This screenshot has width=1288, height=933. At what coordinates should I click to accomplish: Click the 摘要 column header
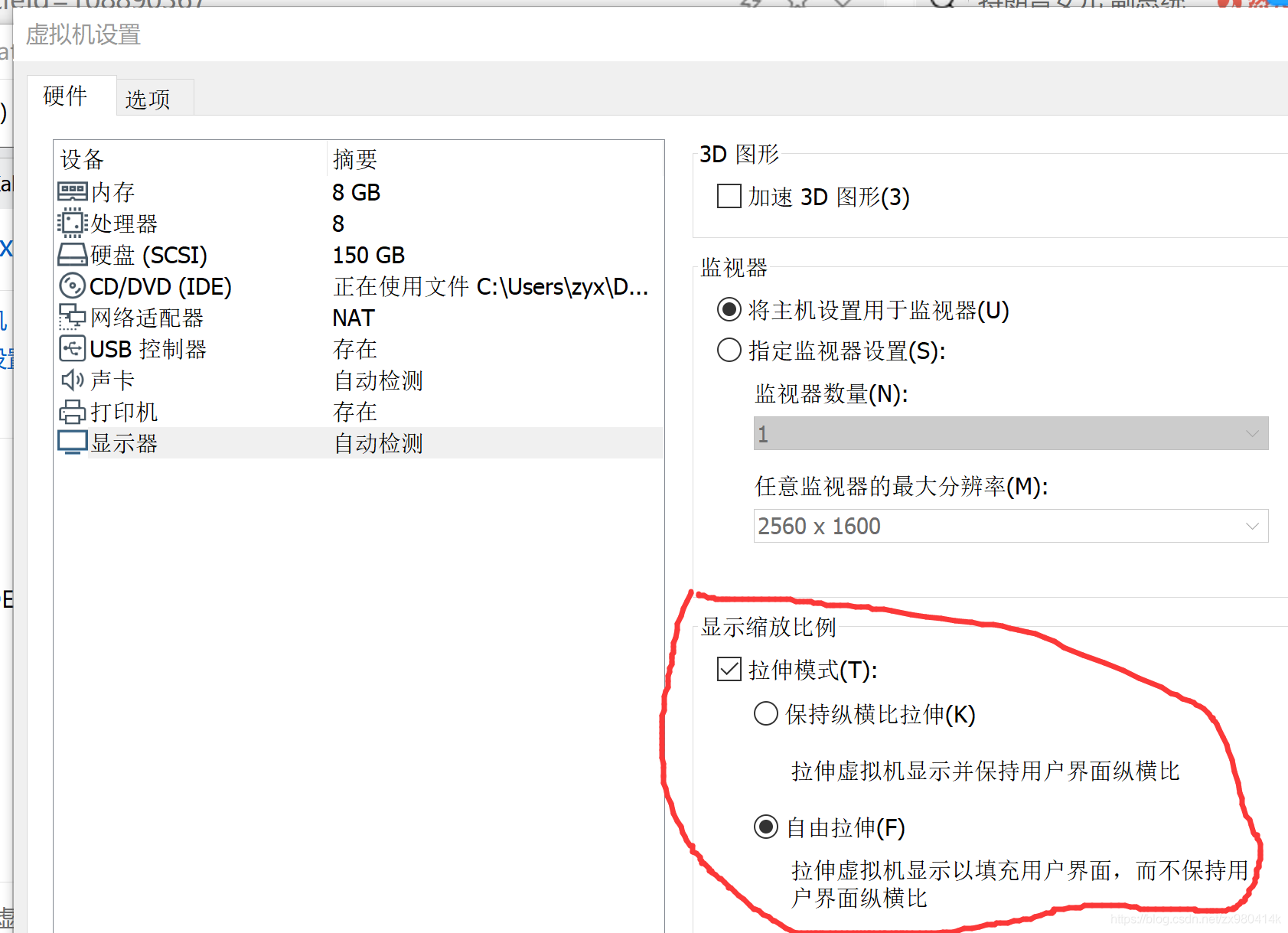[x=355, y=159]
